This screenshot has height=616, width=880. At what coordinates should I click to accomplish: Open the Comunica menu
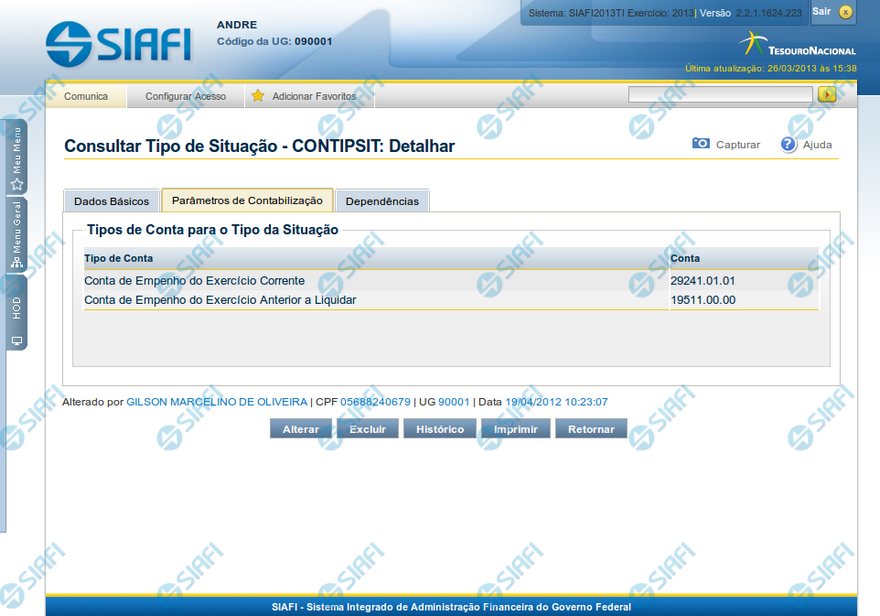tap(86, 96)
